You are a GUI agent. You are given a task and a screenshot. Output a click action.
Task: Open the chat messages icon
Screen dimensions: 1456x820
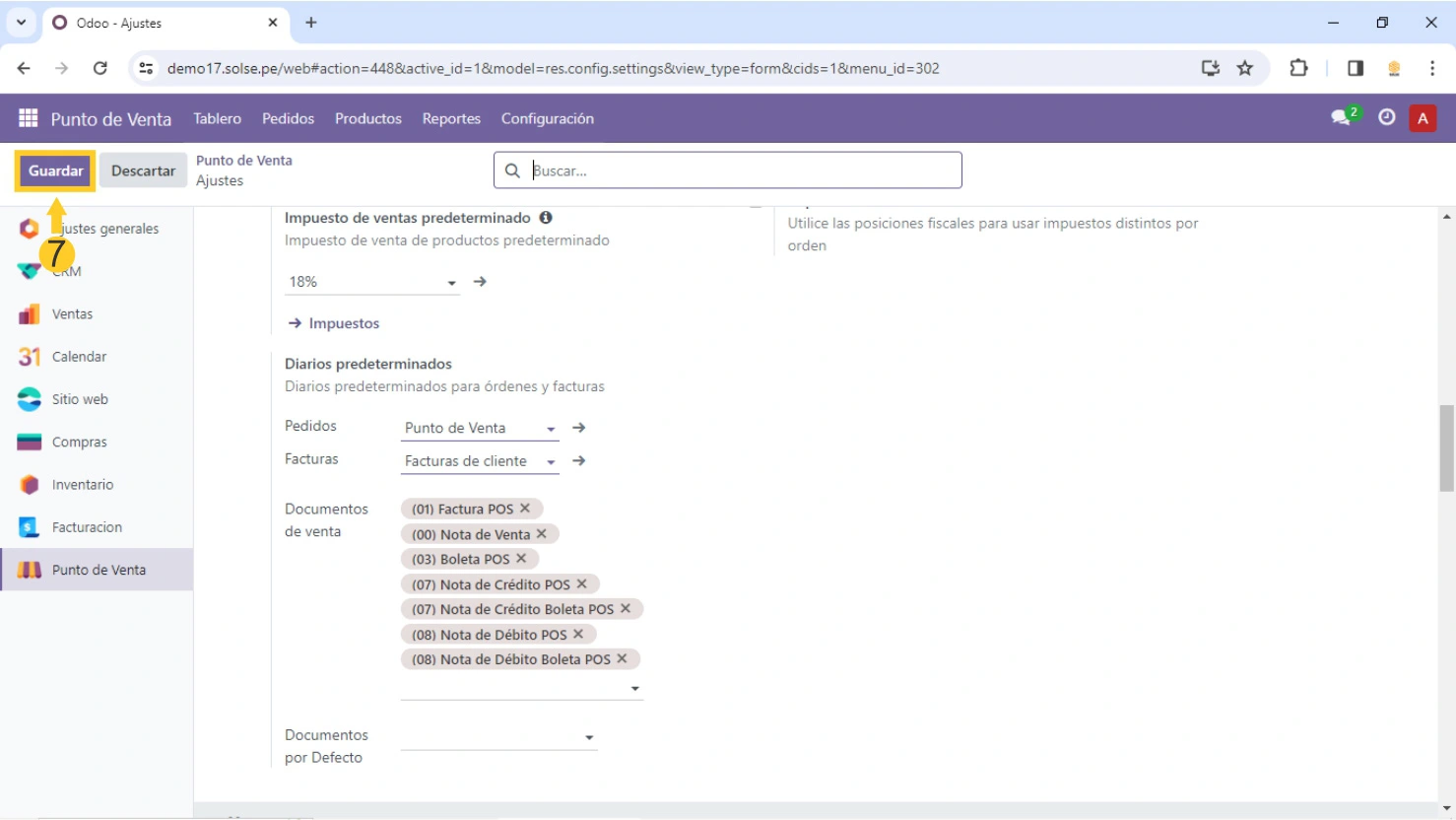coord(1342,118)
